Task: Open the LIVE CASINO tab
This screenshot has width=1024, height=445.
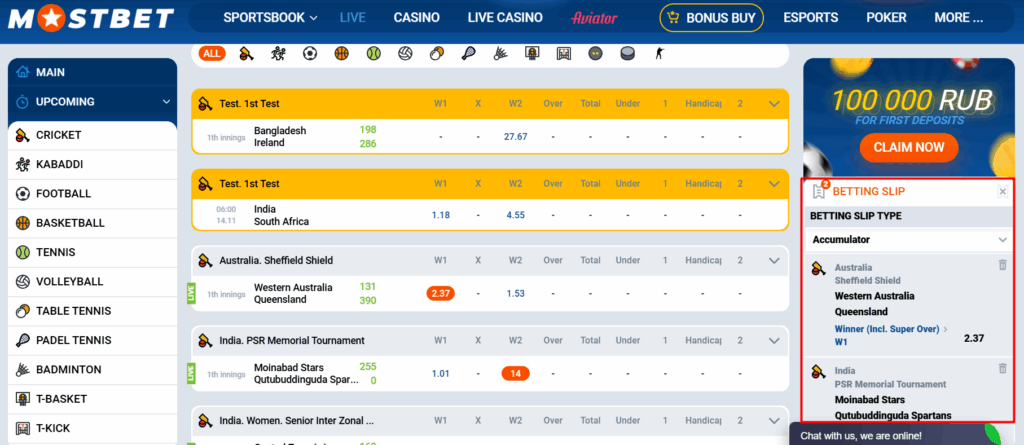Action: [505, 18]
